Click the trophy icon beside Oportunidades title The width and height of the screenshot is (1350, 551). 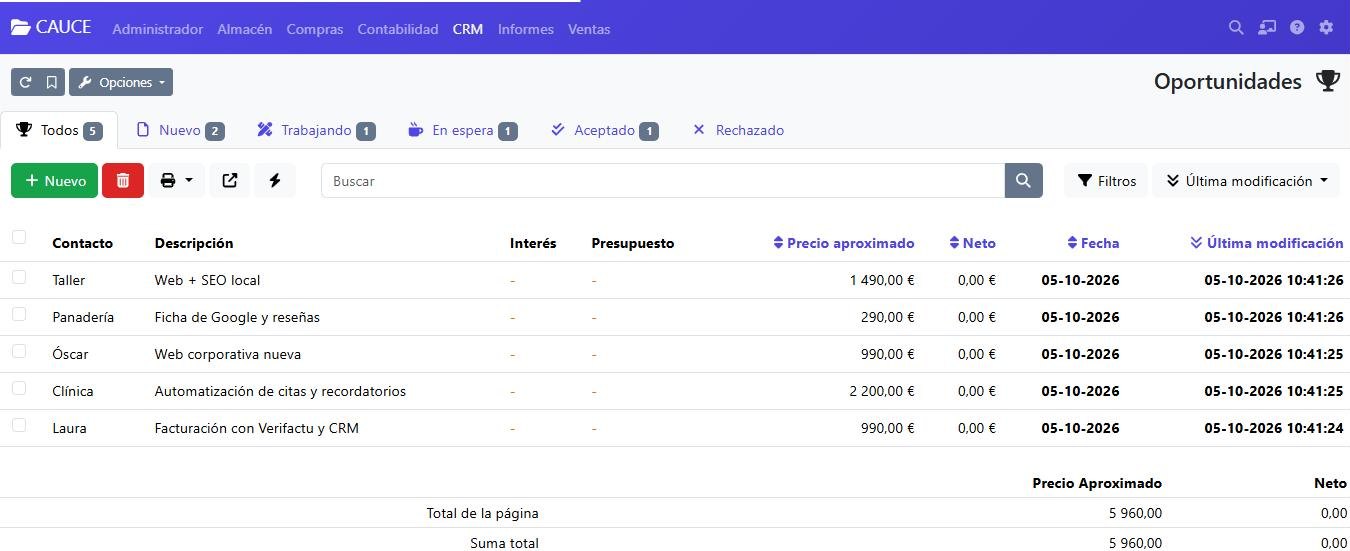click(x=1327, y=81)
